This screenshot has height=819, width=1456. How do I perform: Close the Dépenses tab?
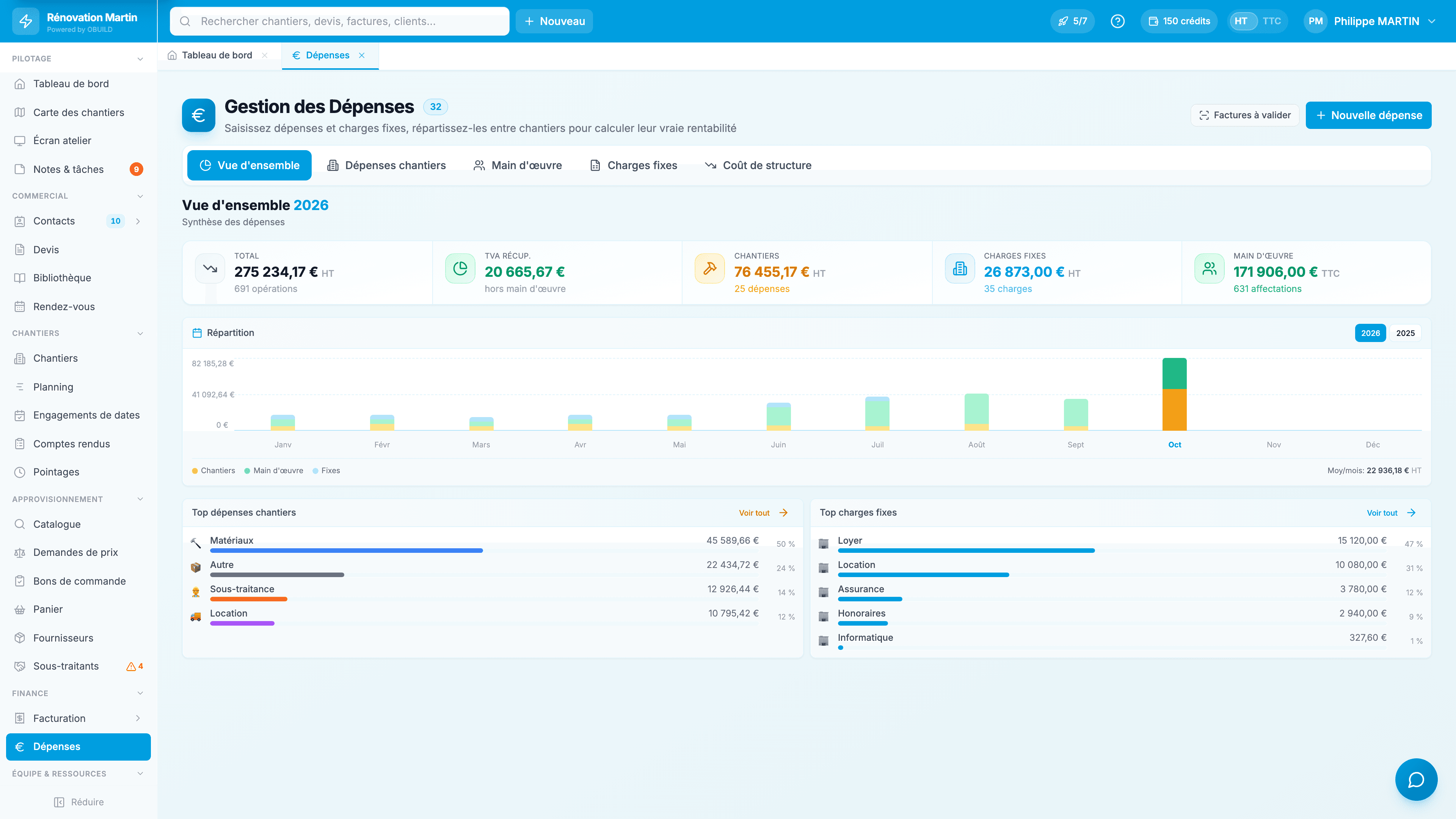(x=362, y=55)
